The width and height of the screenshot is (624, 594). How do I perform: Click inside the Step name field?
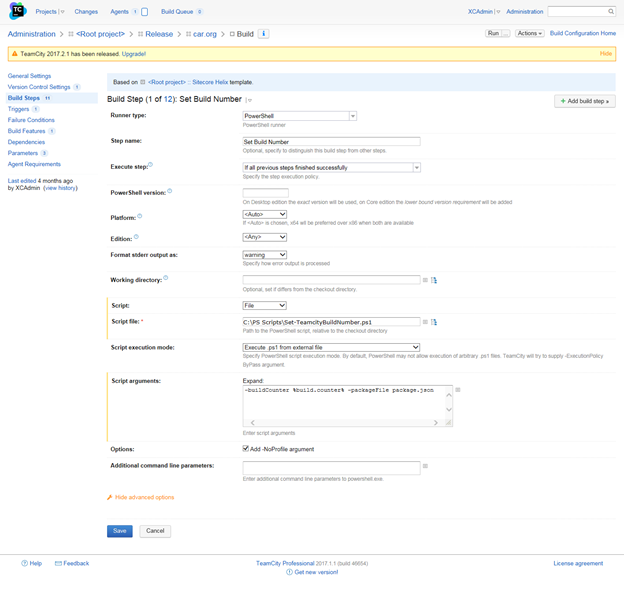tap(331, 142)
